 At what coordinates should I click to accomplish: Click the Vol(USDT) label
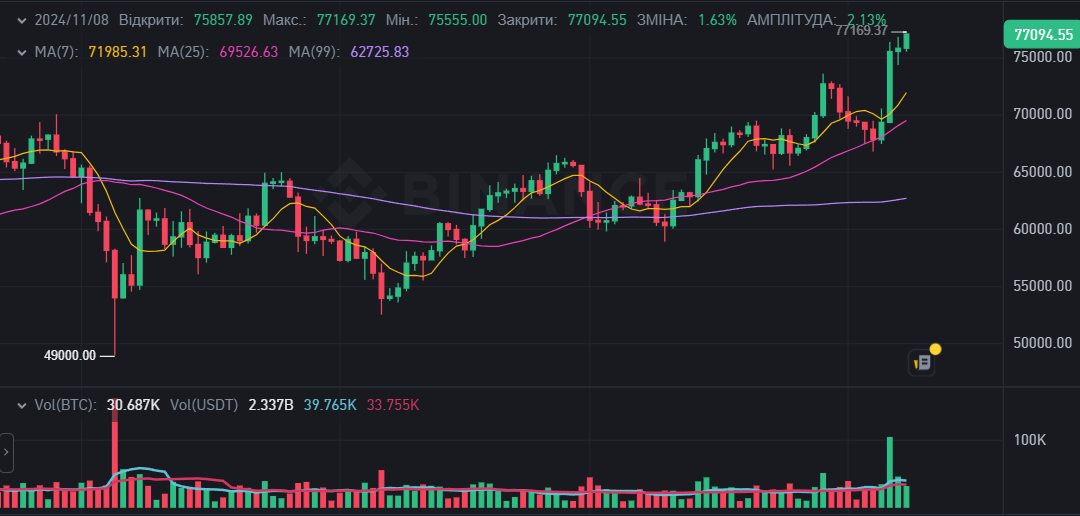[x=203, y=405]
